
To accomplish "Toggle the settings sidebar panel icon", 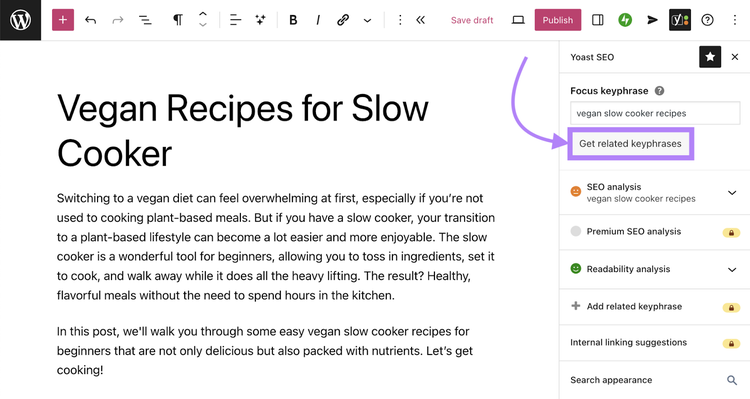I will pyautogui.click(x=597, y=20).
